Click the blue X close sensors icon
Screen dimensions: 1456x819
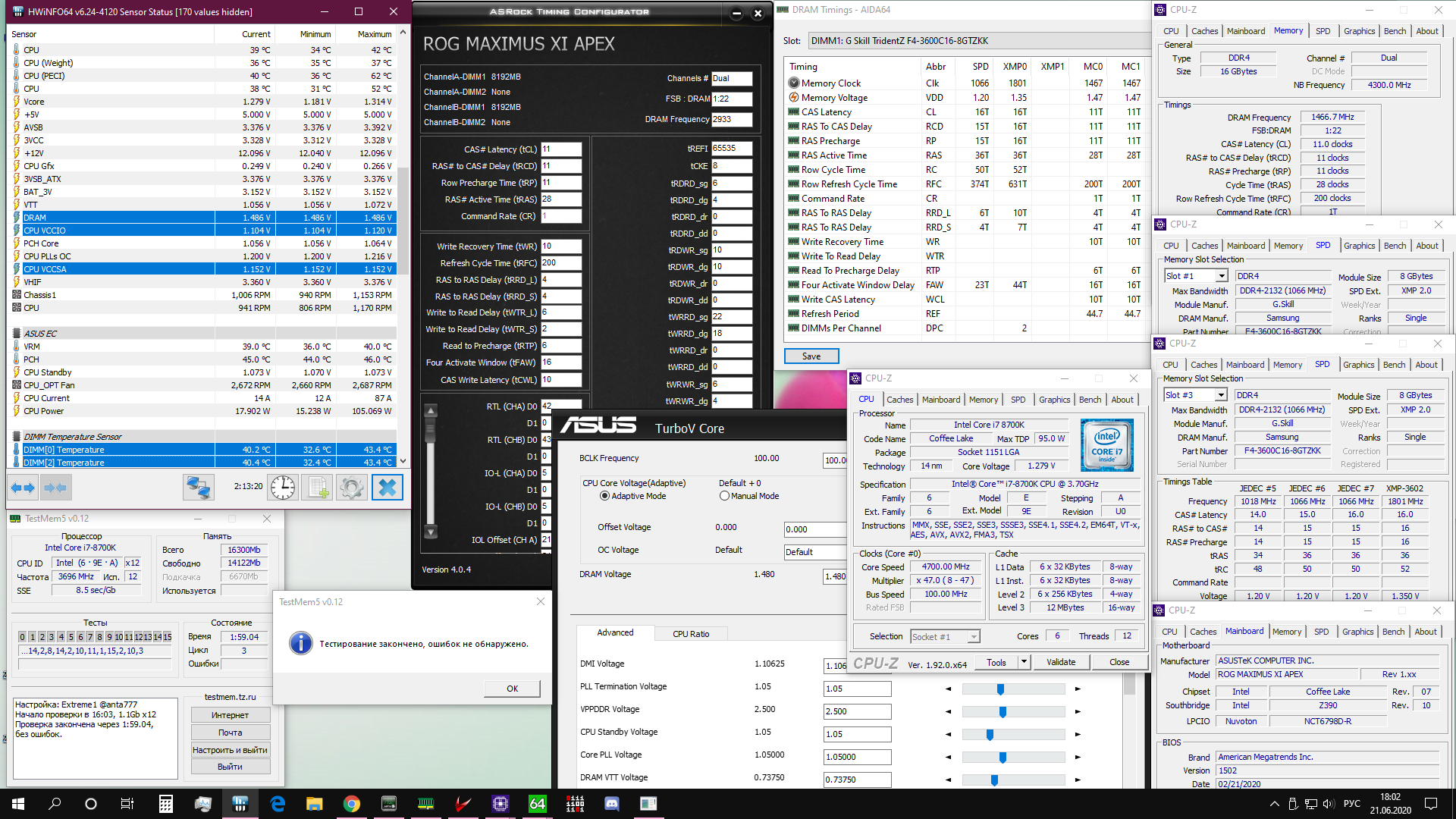[387, 488]
